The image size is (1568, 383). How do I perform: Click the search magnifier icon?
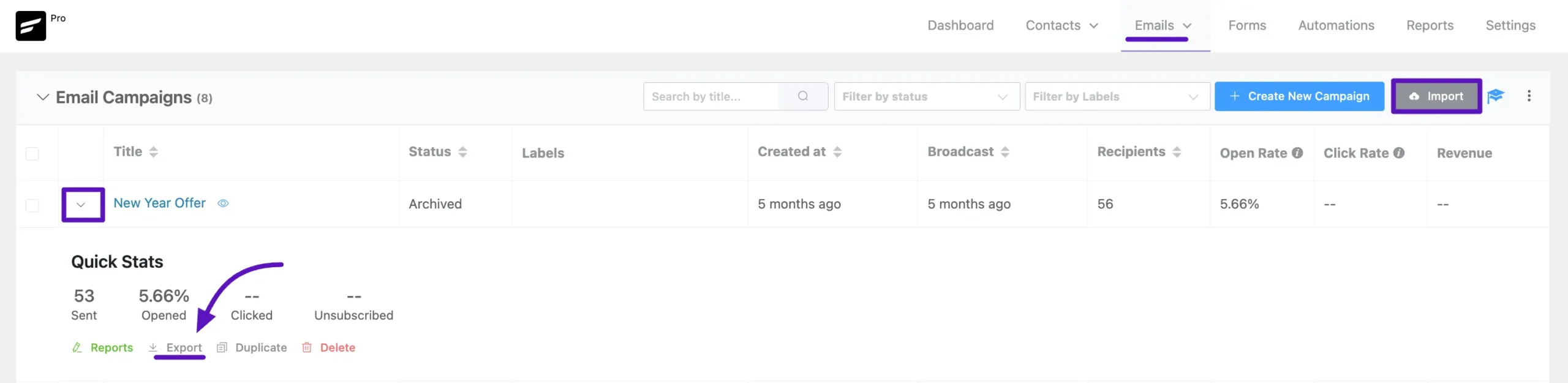803,96
